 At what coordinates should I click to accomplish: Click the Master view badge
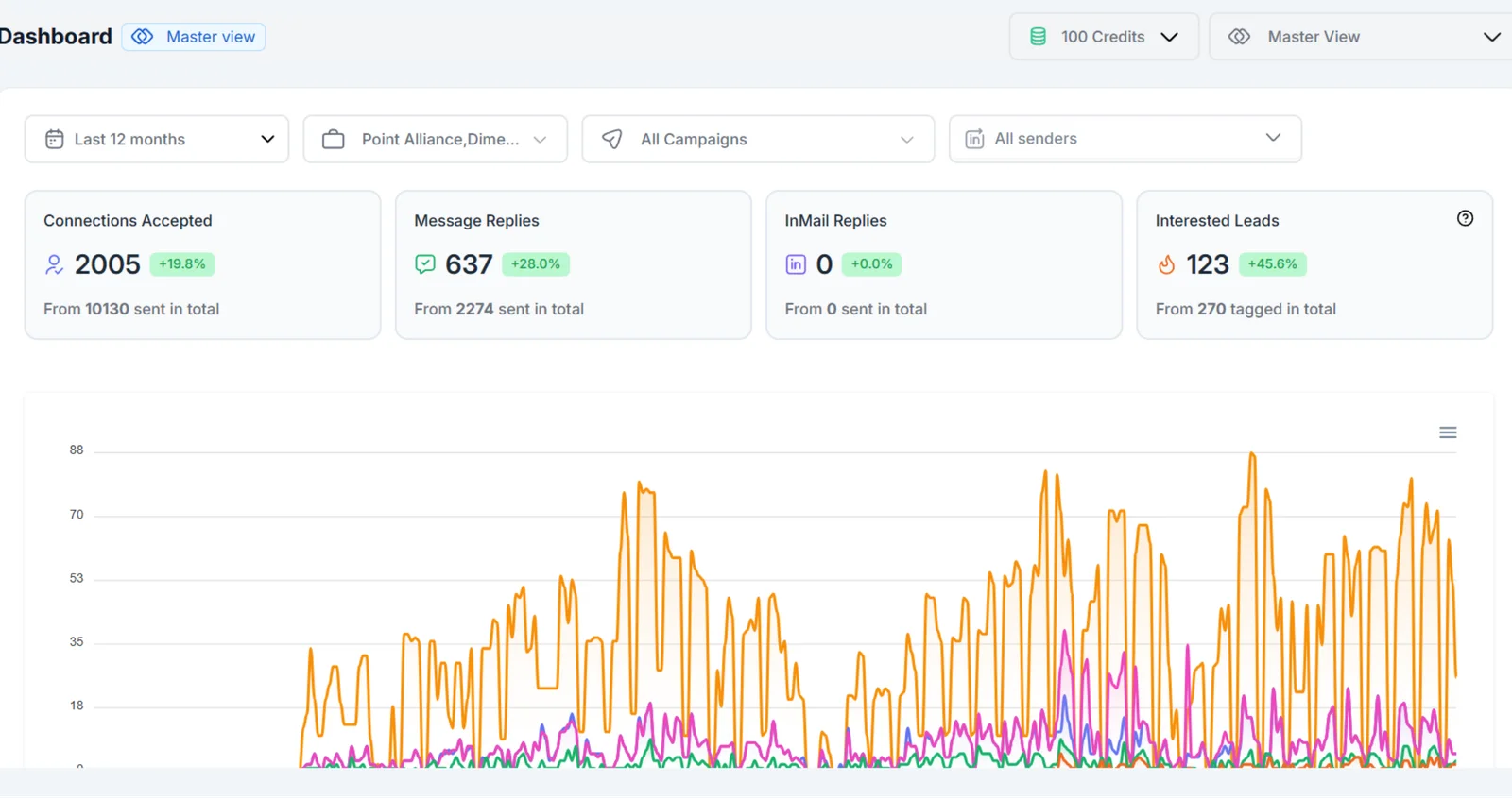(194, 37)
